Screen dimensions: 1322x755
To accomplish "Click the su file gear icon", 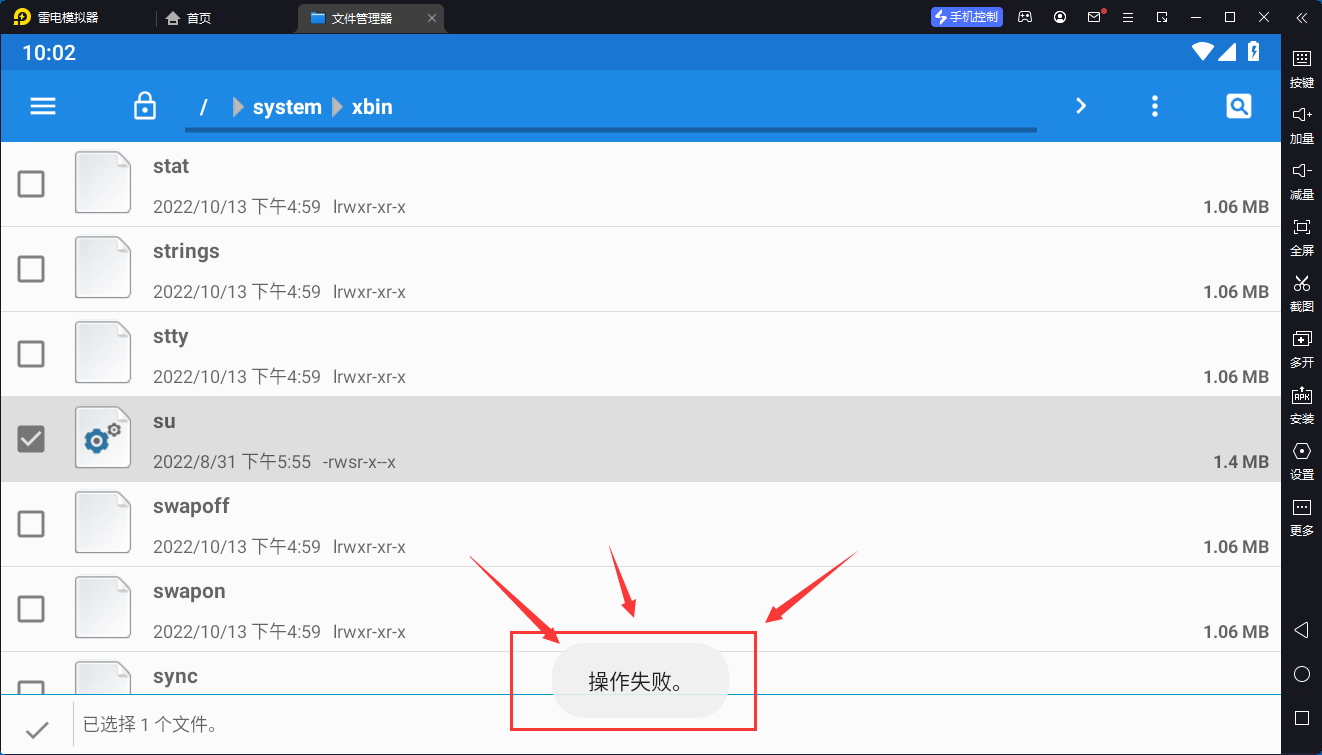I will coord(103,438).
